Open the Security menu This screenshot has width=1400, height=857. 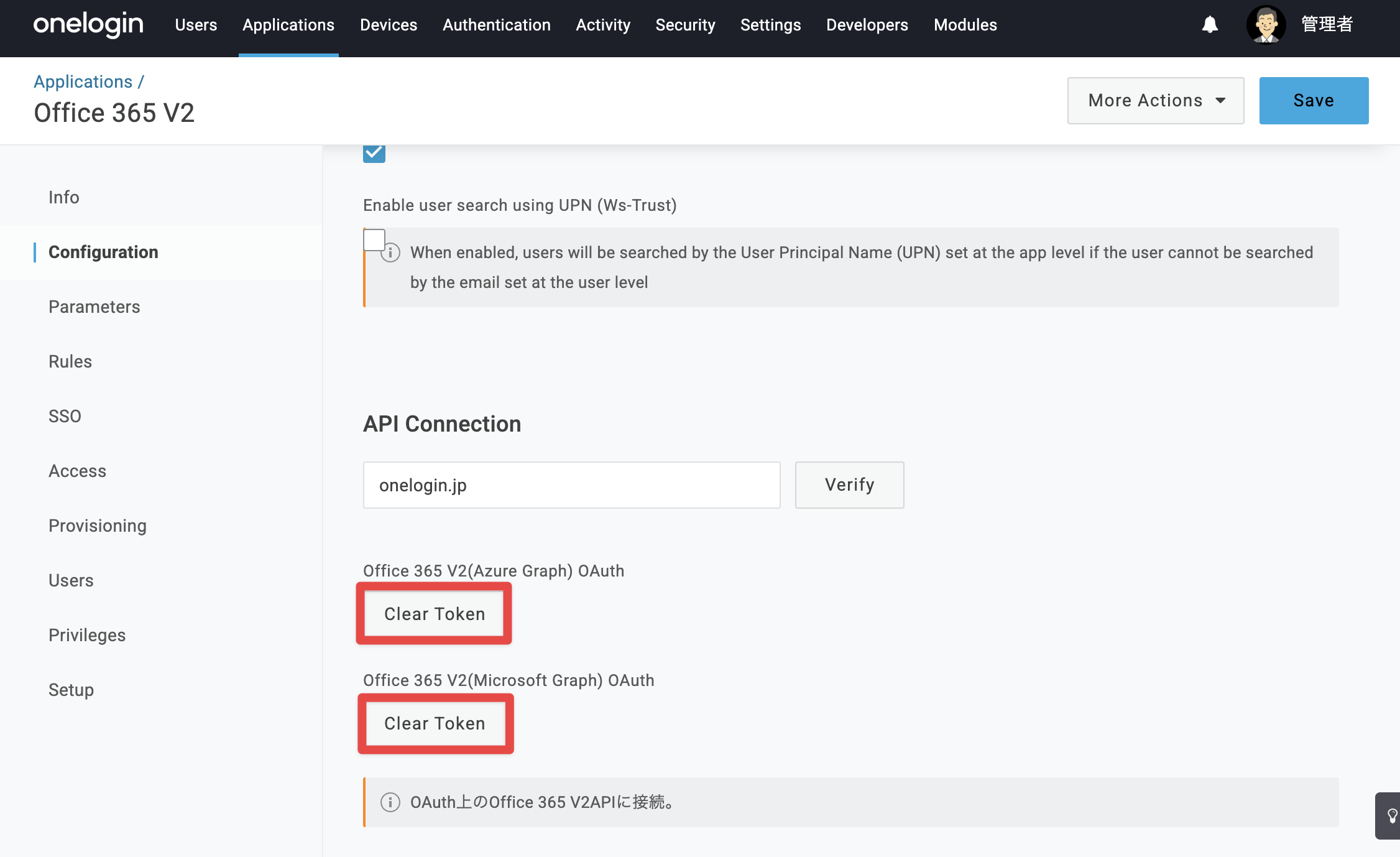(685, 25)
